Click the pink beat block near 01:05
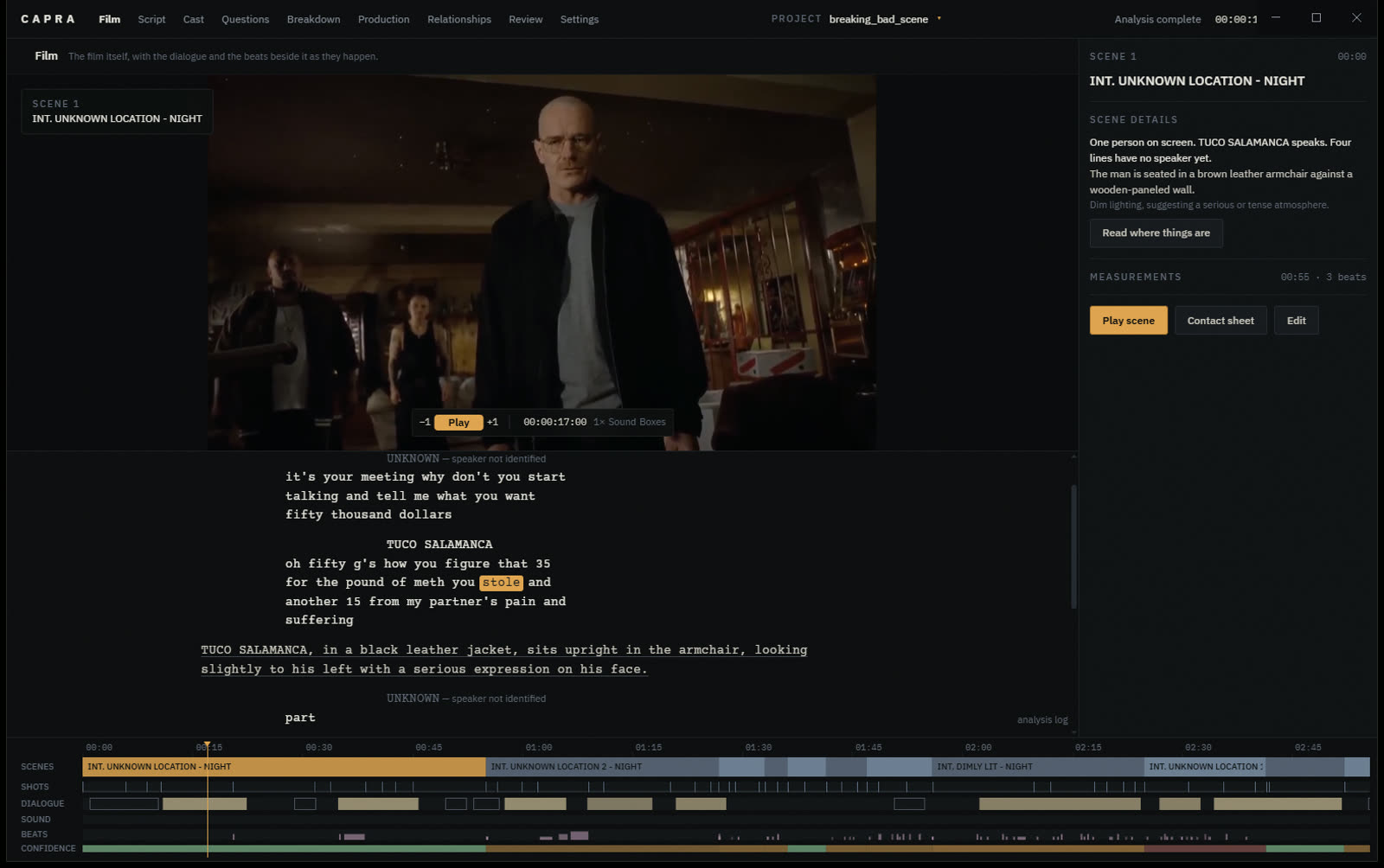 580,836
